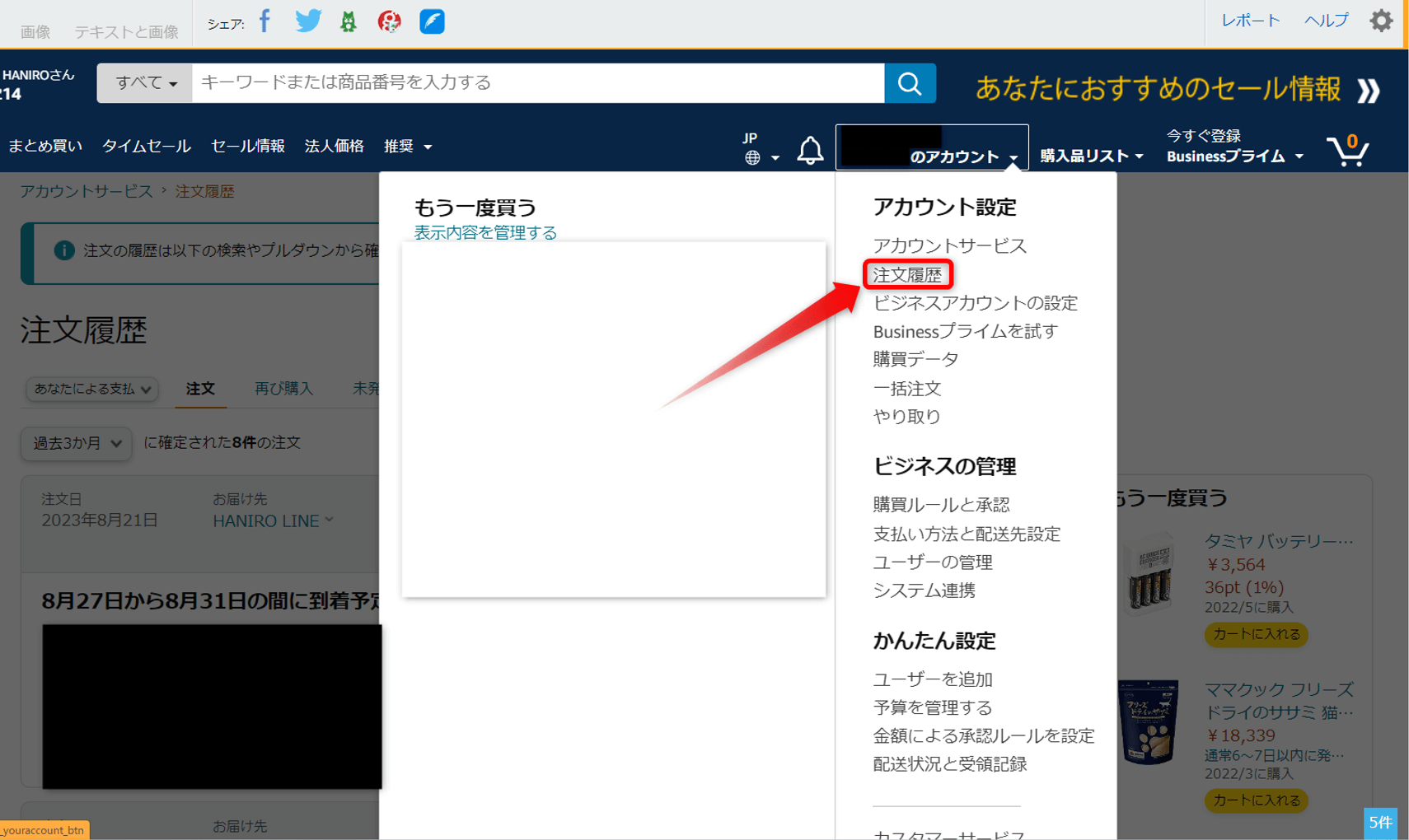The image size is (1409, 840).
Task: Click the ママクック pet food thumbnail
Action: (1149, 722)
